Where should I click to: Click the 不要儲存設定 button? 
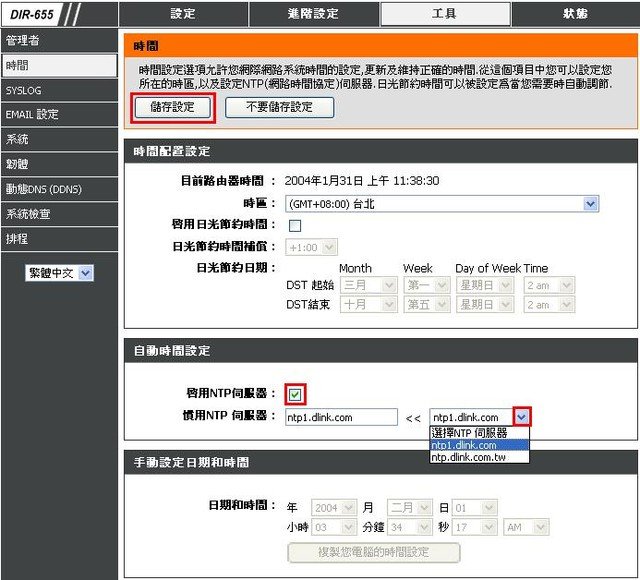coord(279,107)
